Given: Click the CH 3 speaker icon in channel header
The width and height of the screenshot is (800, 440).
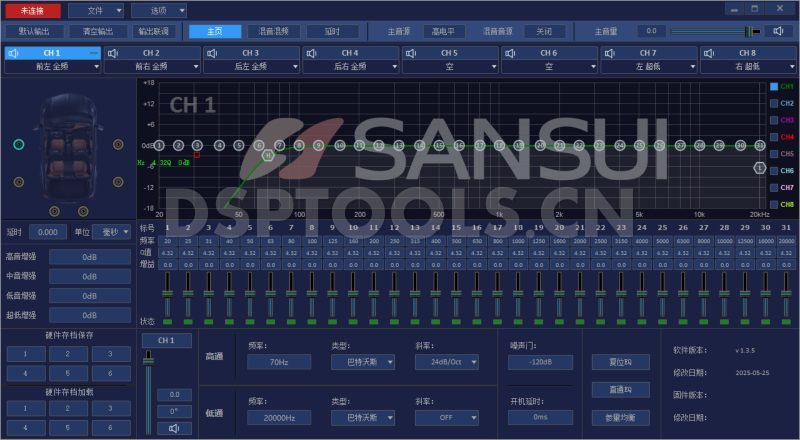Looking at the screenshot, I should [x=212, y=53].
